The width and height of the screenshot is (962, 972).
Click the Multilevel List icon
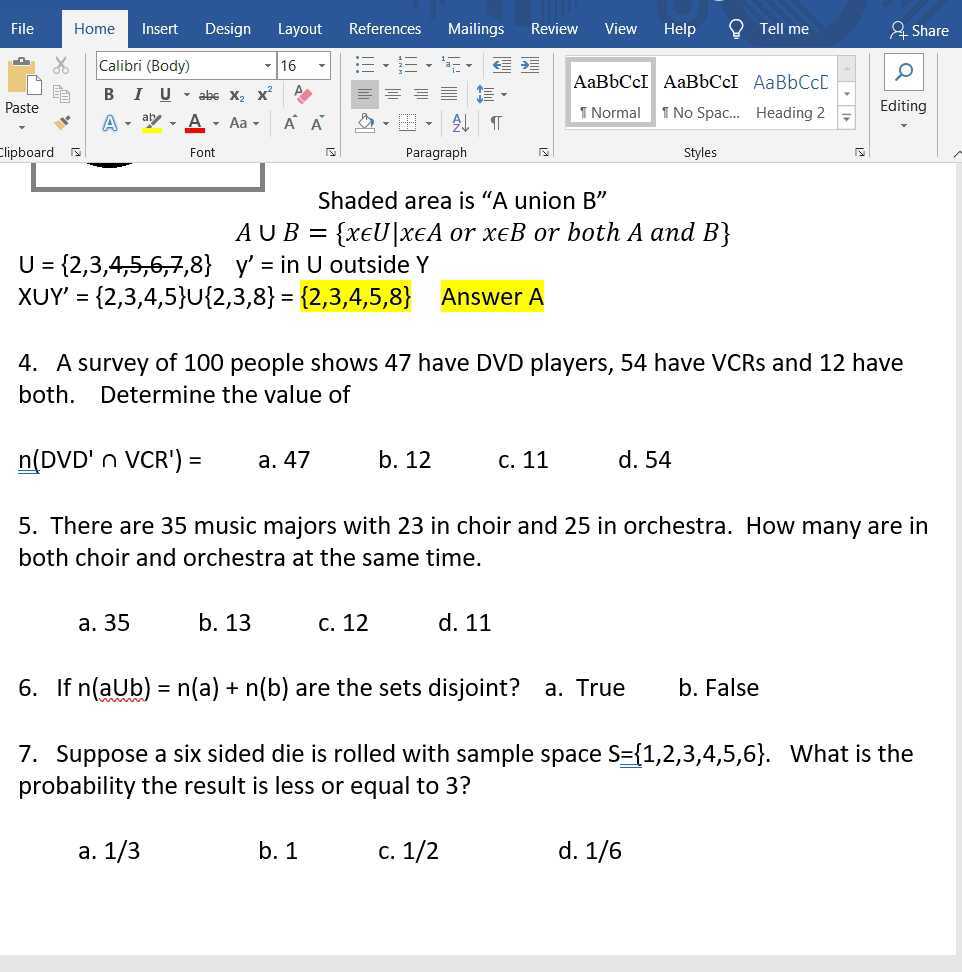pyautogui.click(x=451, y=64)
